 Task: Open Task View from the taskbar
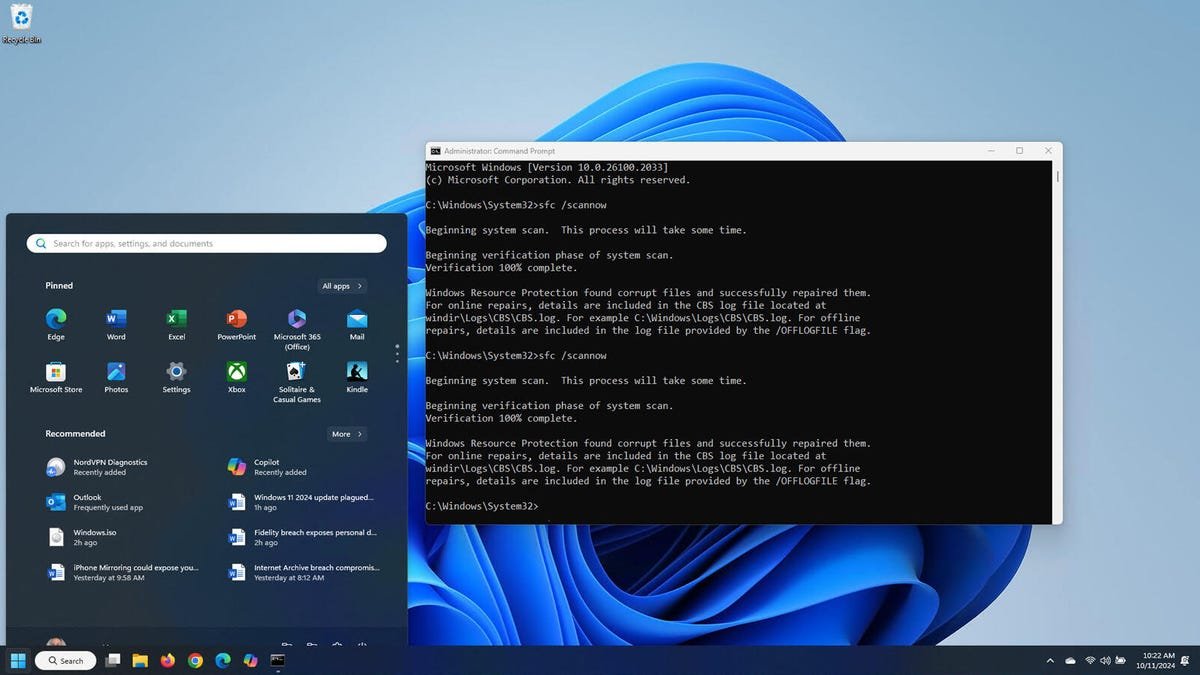(113, 660)
